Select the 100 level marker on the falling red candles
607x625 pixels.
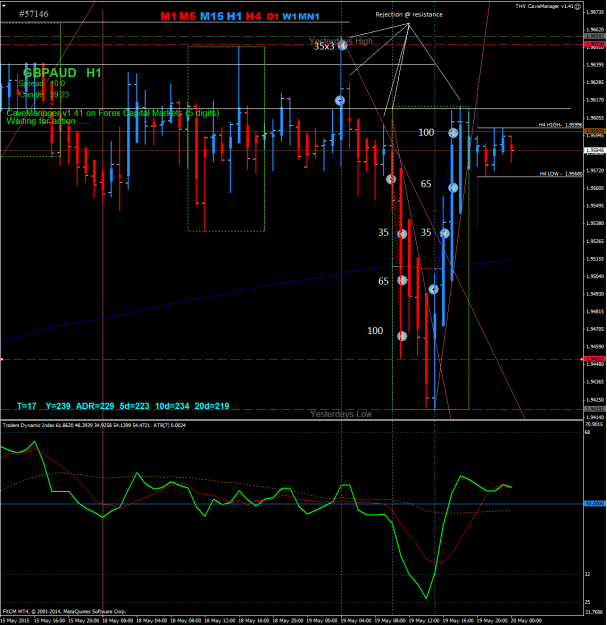click(x=402, y=336)
